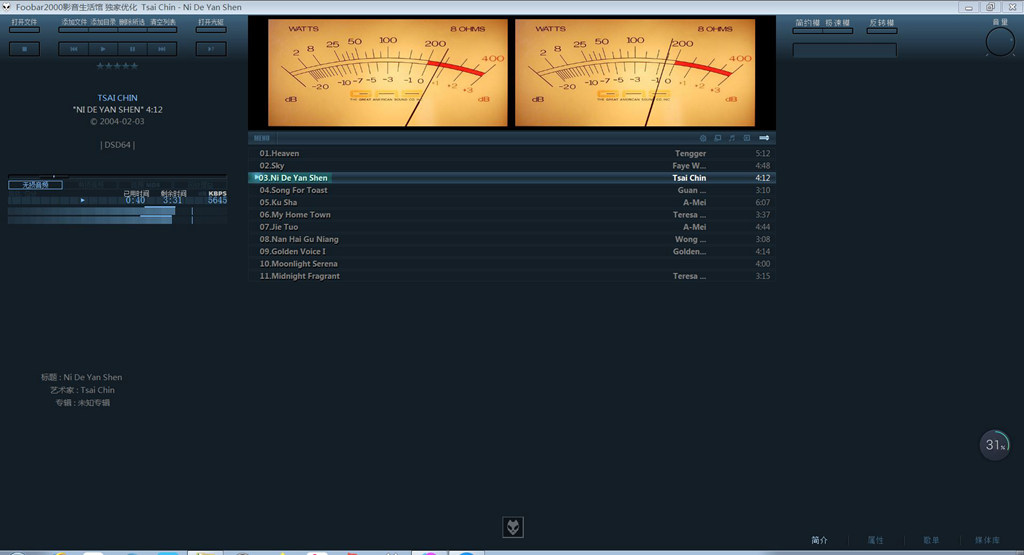
Task: Select the track 10.Moonlight Serena
Action: 512,264
